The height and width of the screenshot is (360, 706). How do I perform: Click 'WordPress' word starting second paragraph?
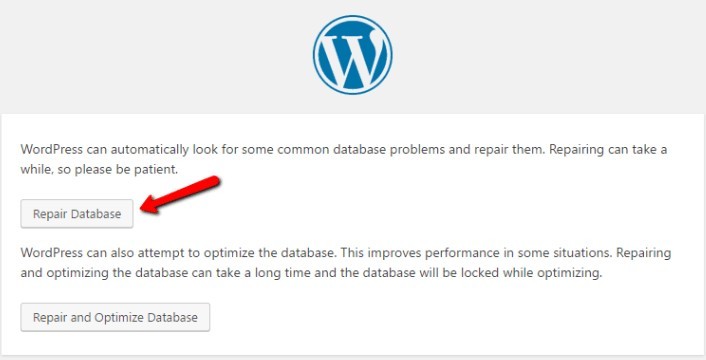coord(52,252)
